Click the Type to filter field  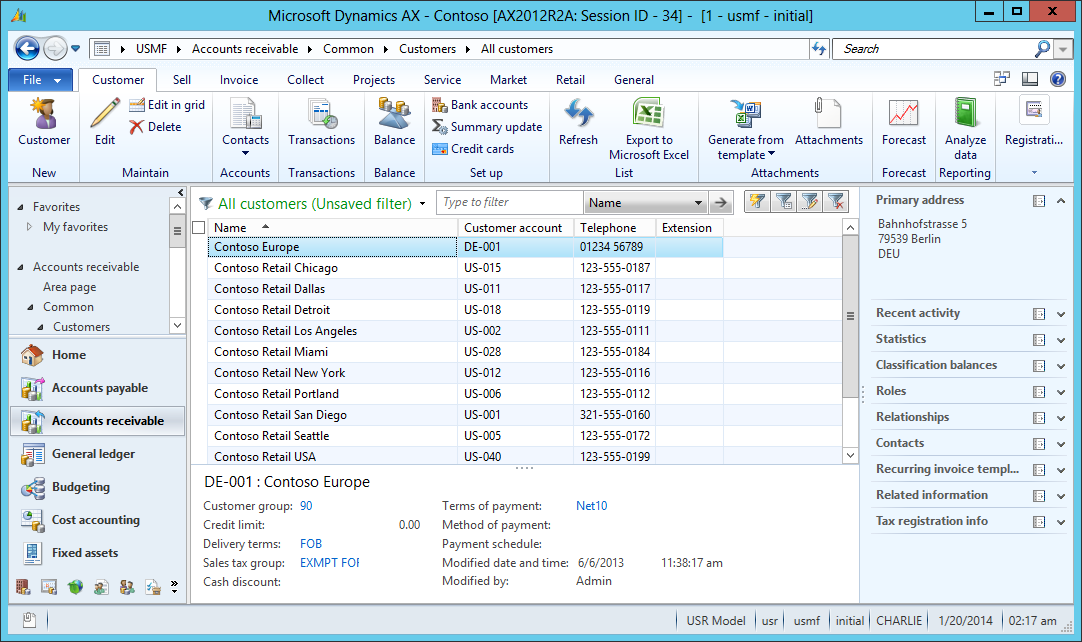tap(510, 202)
